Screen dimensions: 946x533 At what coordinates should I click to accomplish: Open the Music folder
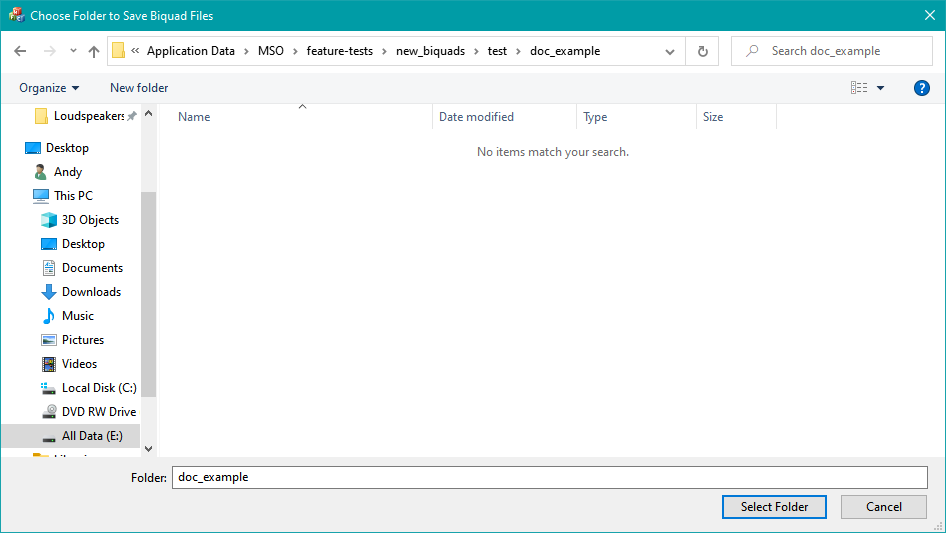pyautogui.click(x=68, y=316)
